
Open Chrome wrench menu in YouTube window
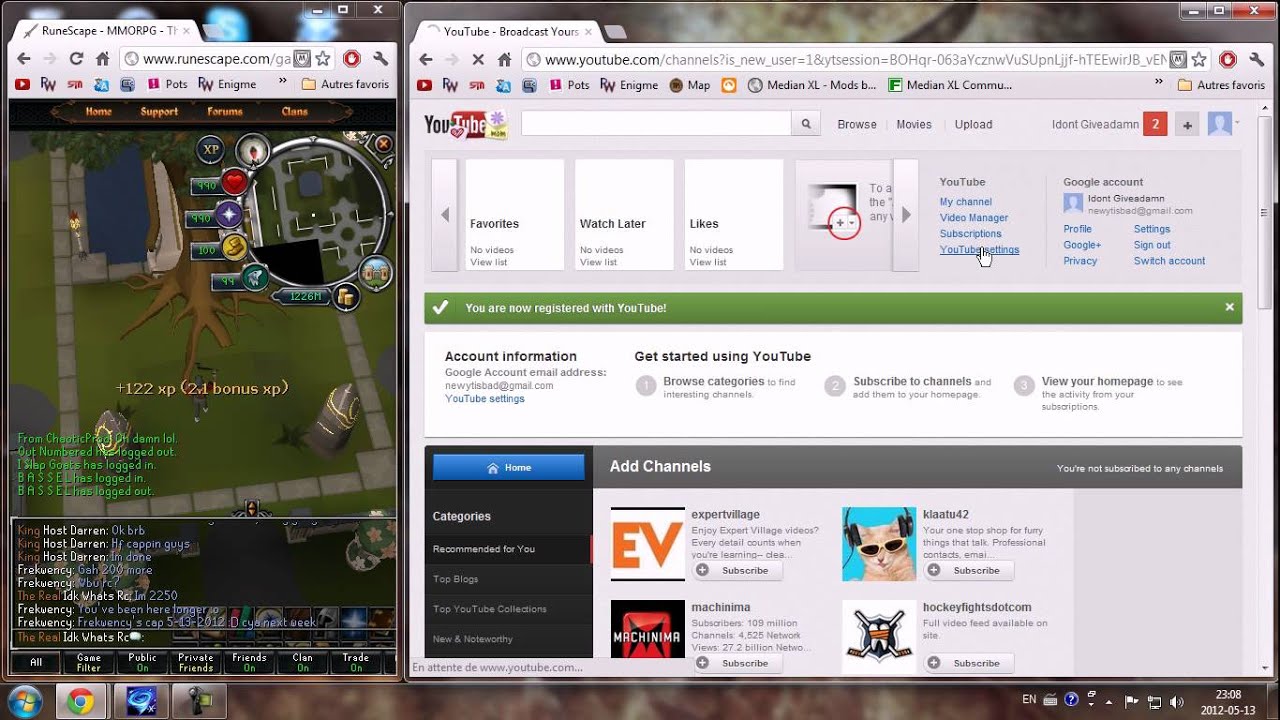(1256, 59)
